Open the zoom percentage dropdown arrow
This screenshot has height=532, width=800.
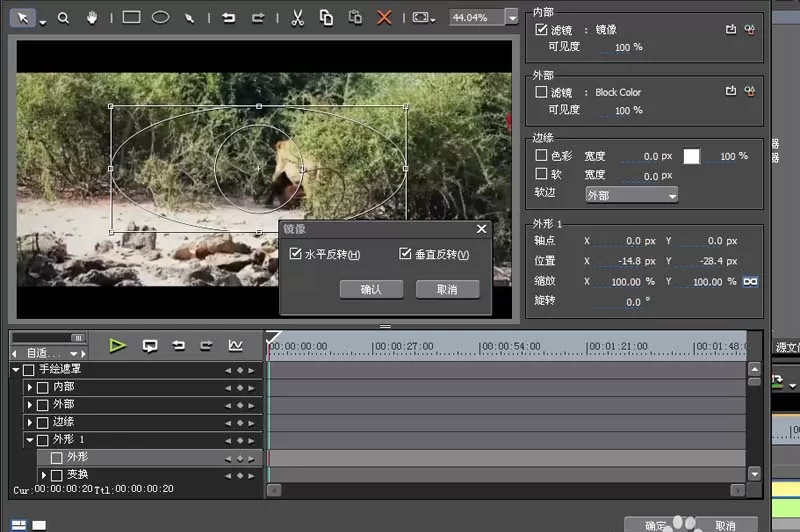512,18
